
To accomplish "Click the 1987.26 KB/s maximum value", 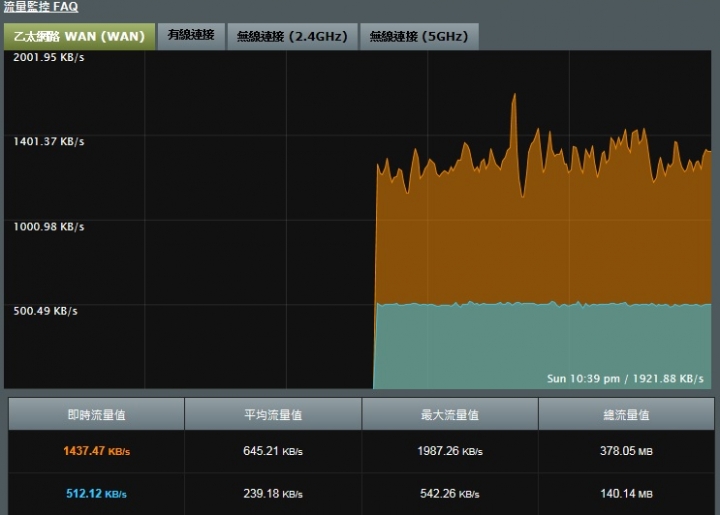I will (450, 451).
